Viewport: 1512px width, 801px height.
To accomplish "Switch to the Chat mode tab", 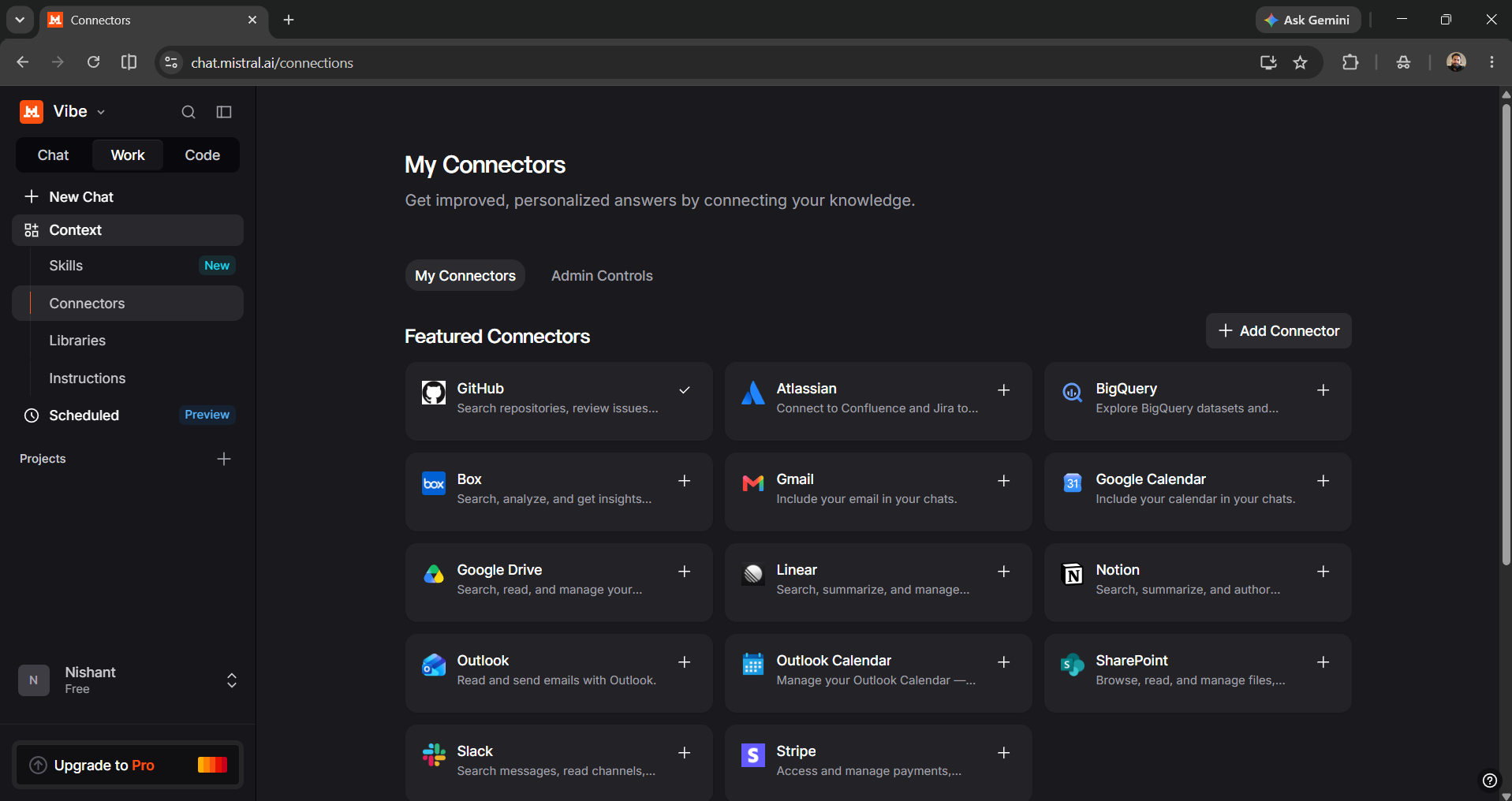I will (x=54, y=155).
